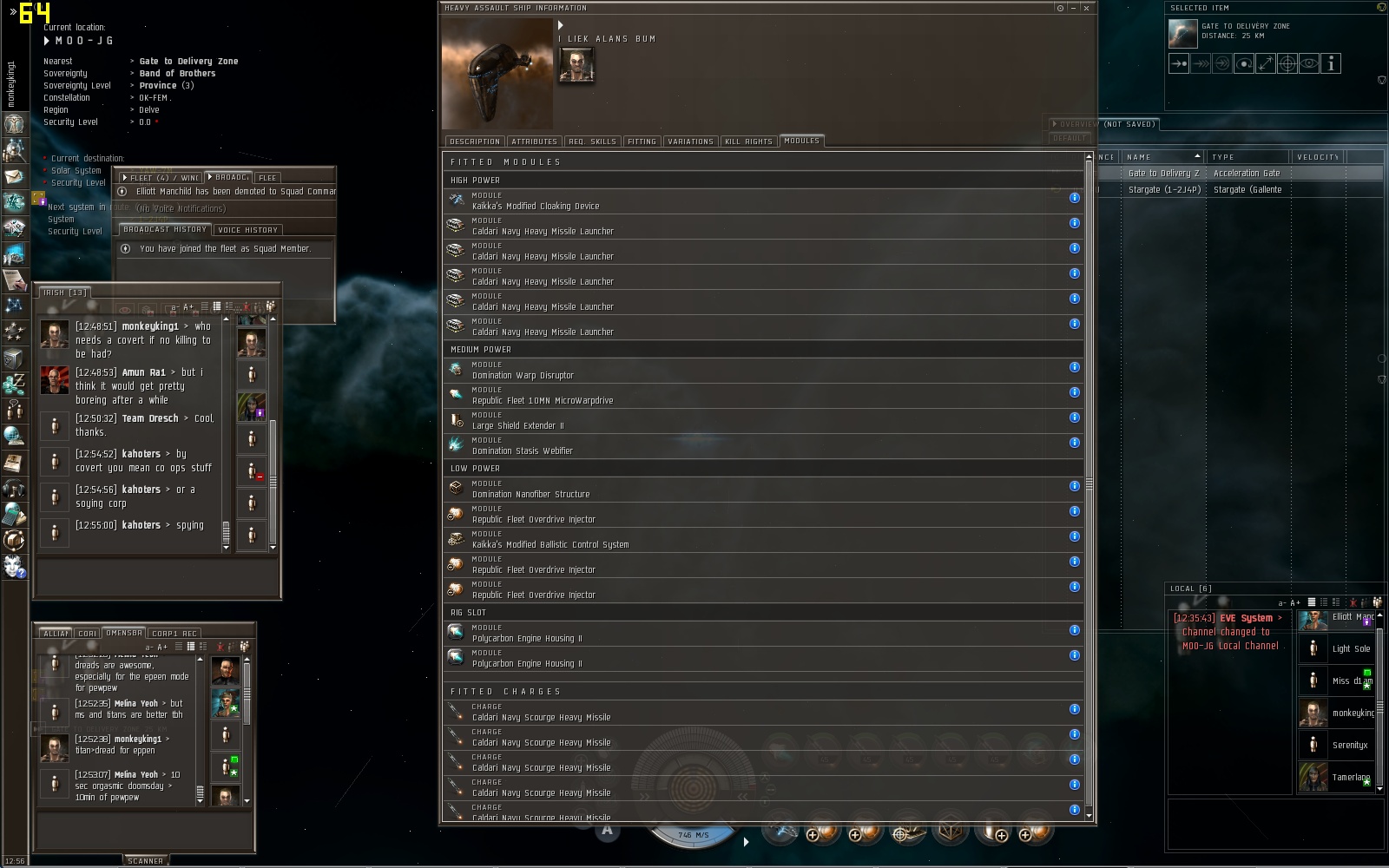Click Look At eye icon for selected item
The image size is (1389, 868).
[1309, 63]
